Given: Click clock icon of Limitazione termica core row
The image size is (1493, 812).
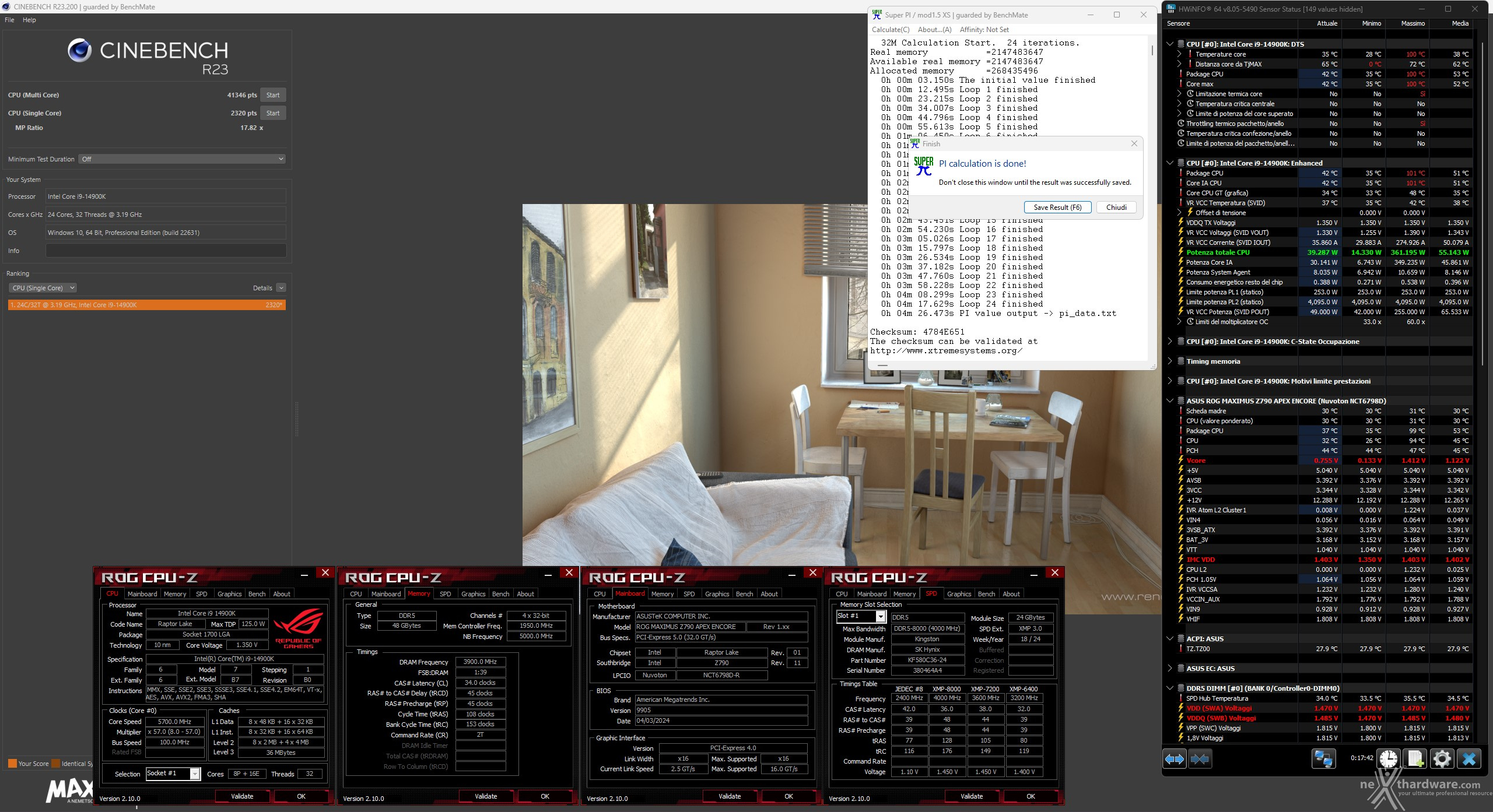Looking at the screenshot, I should [1190, 94].
